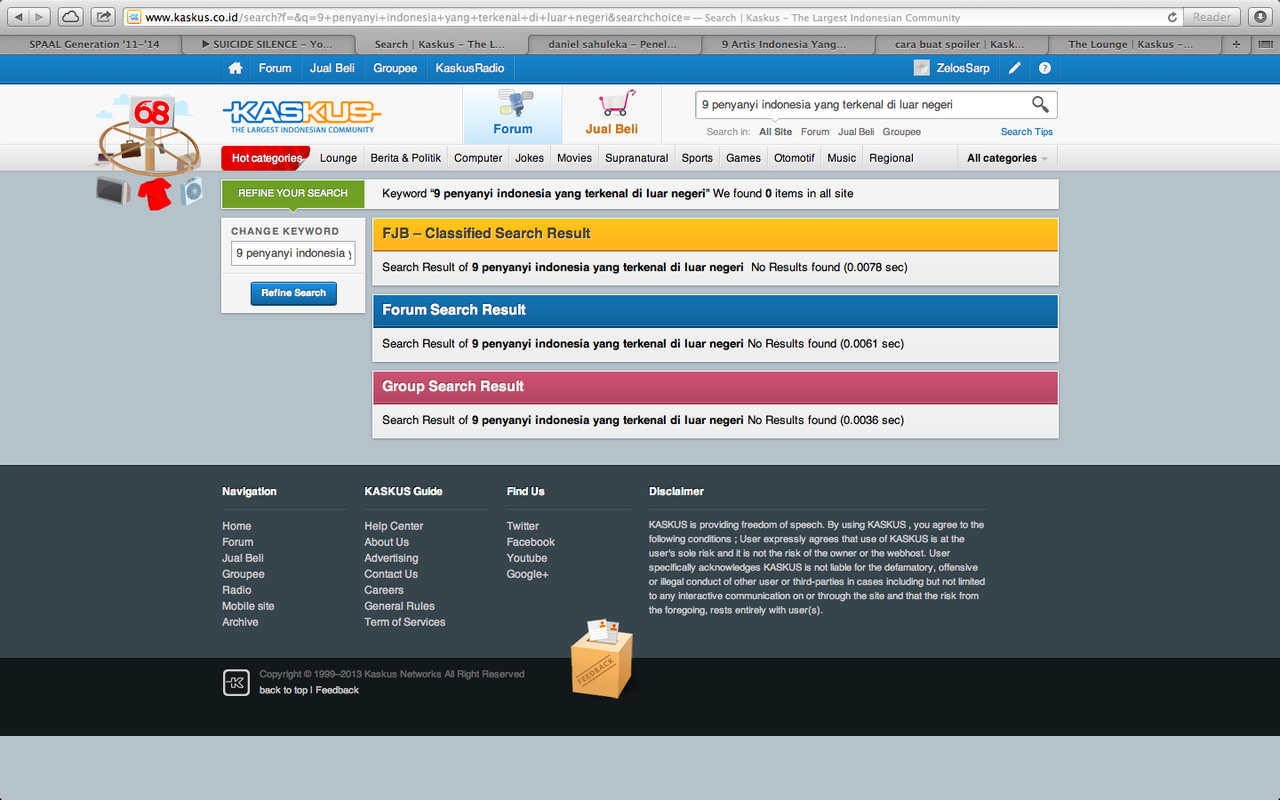Open Mobile site footer link

click(248, 606)
